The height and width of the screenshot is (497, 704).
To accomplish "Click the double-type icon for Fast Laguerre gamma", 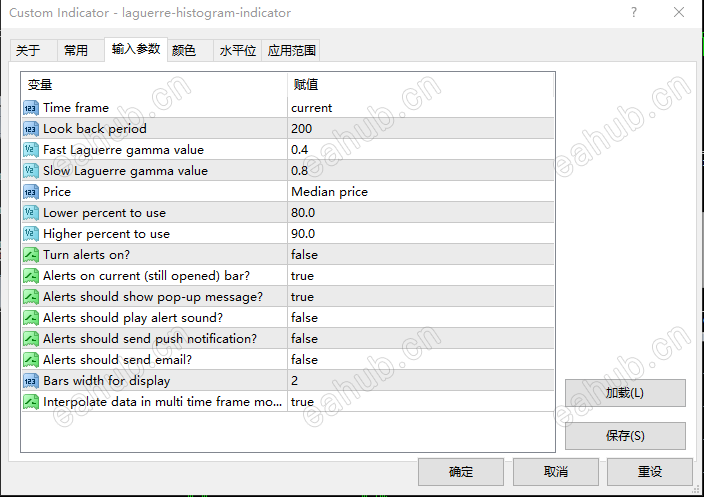I will (x=31, y=150).
